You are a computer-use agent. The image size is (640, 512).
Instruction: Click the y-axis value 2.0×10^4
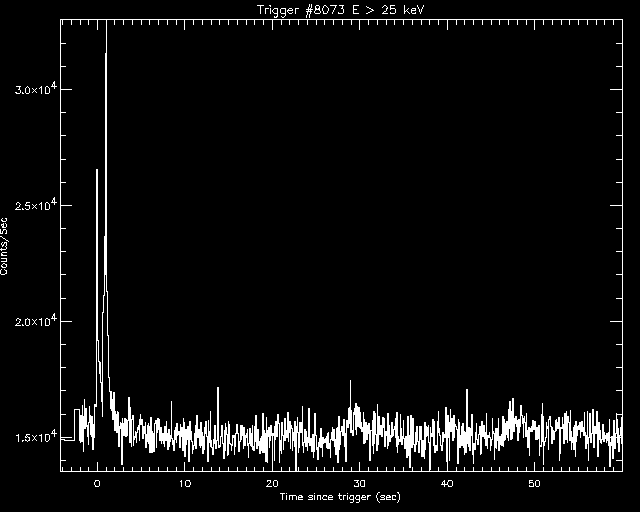[37, 321]
